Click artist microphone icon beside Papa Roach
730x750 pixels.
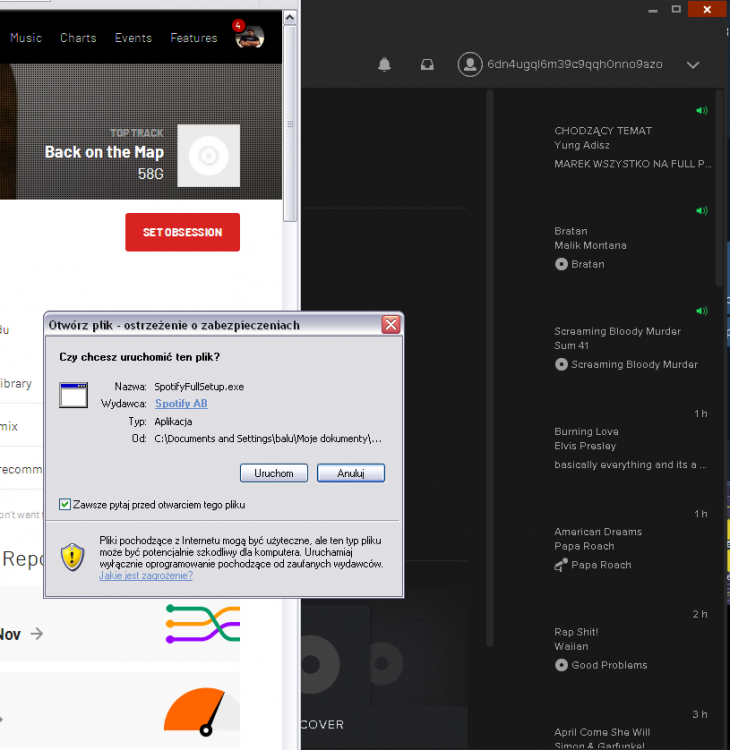click(x=561, y=565)
